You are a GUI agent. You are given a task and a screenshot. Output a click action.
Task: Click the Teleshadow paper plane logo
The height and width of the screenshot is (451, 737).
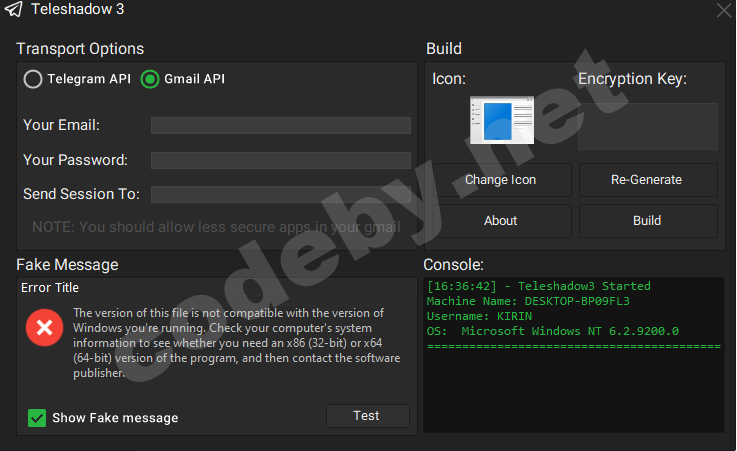click(14, 9)
